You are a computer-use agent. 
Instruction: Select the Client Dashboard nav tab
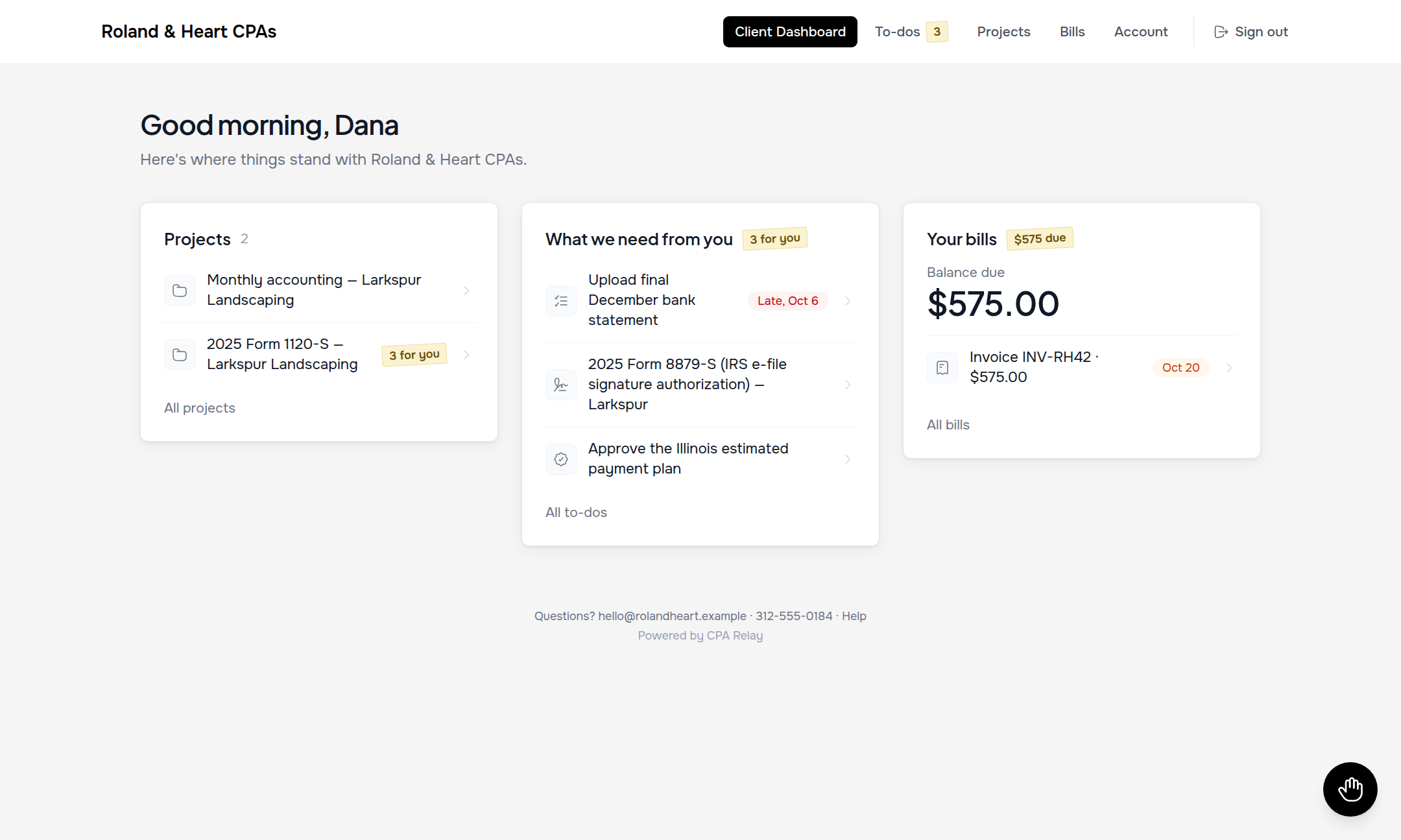(790, 32)
